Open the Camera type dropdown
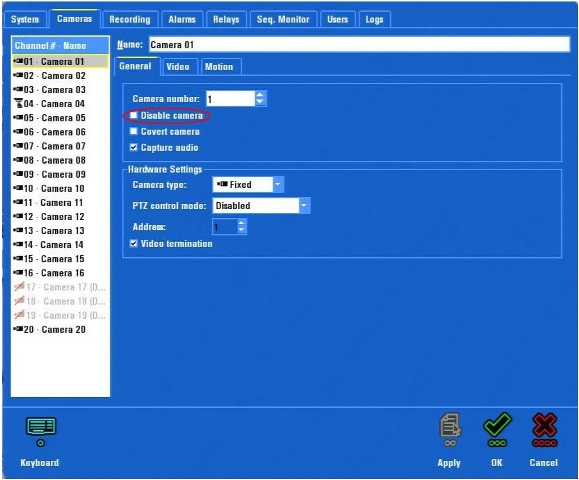579x480 pixels. 278,184
